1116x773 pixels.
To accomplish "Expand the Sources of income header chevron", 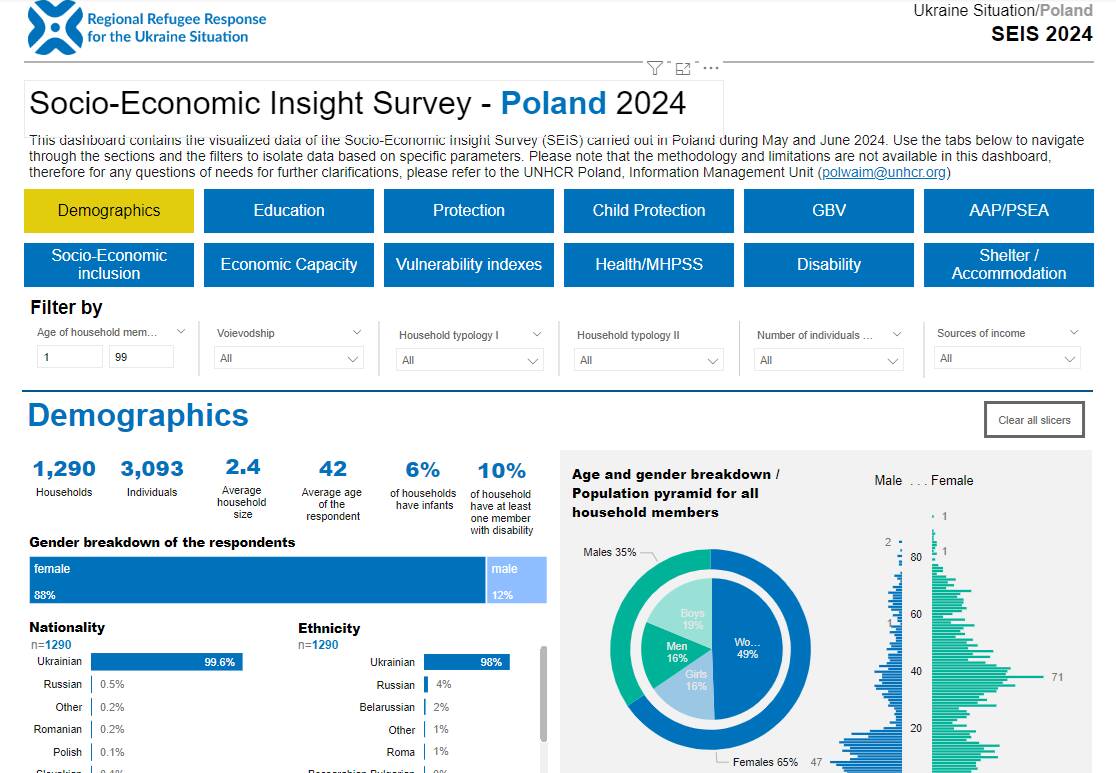I will pos(1075,332).
